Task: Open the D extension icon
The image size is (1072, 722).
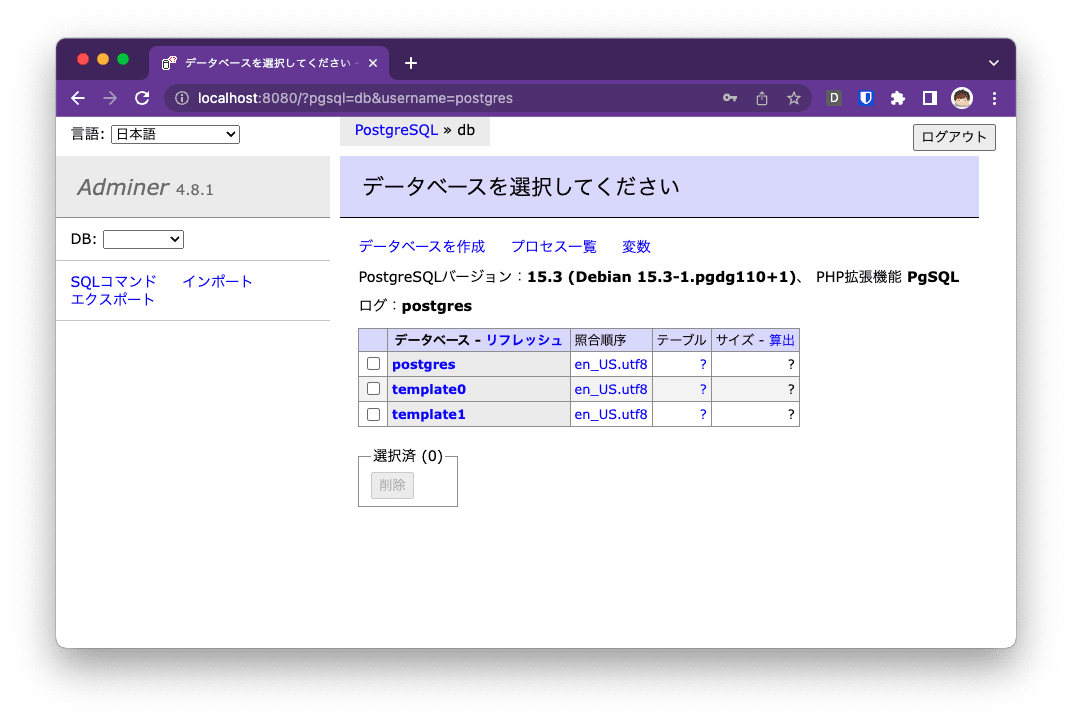Action: coord(833,98)
